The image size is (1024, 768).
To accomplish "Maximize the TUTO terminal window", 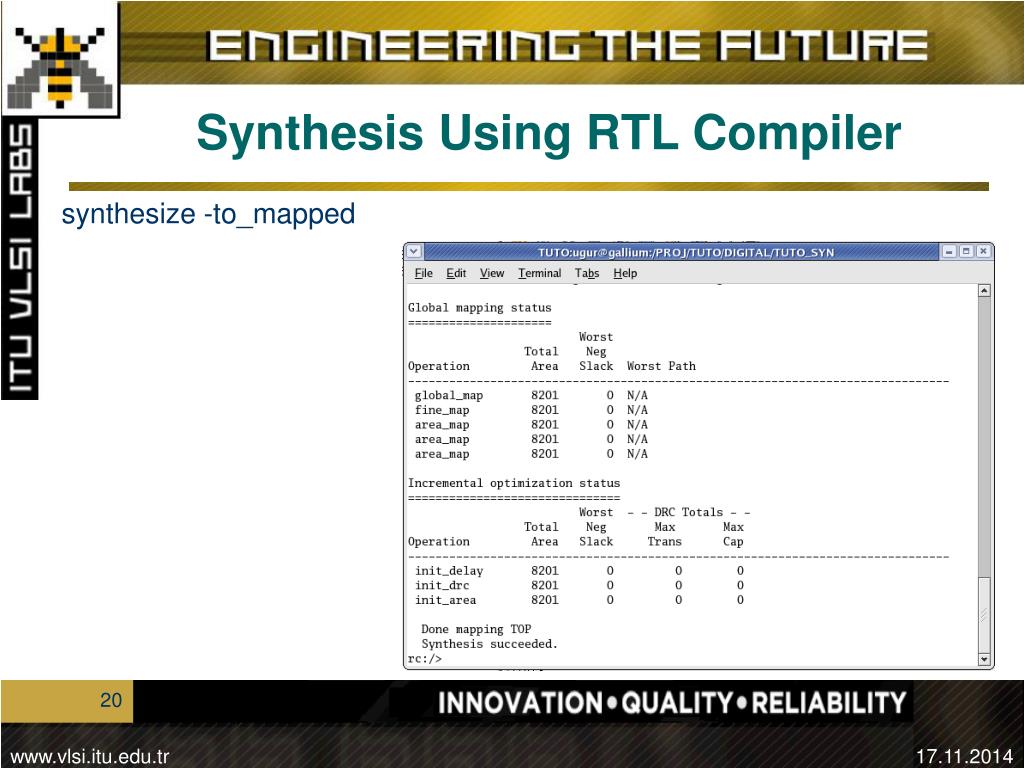I will pyautogui.click(x=967, y=251).
